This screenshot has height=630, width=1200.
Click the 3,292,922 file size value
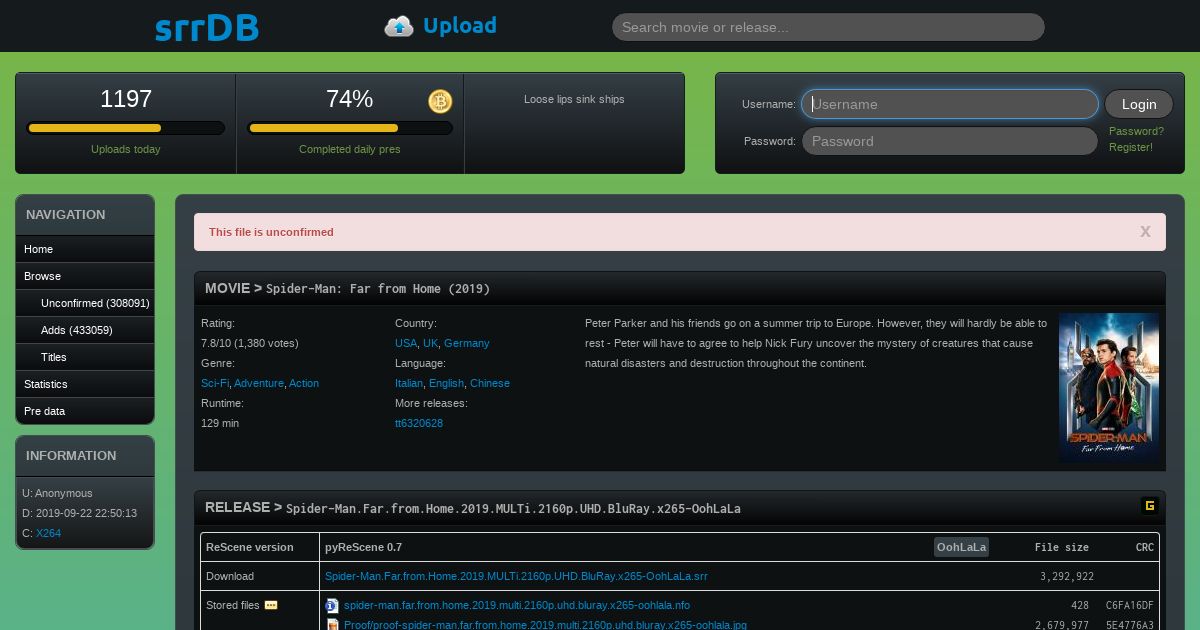pos(1067,576)
